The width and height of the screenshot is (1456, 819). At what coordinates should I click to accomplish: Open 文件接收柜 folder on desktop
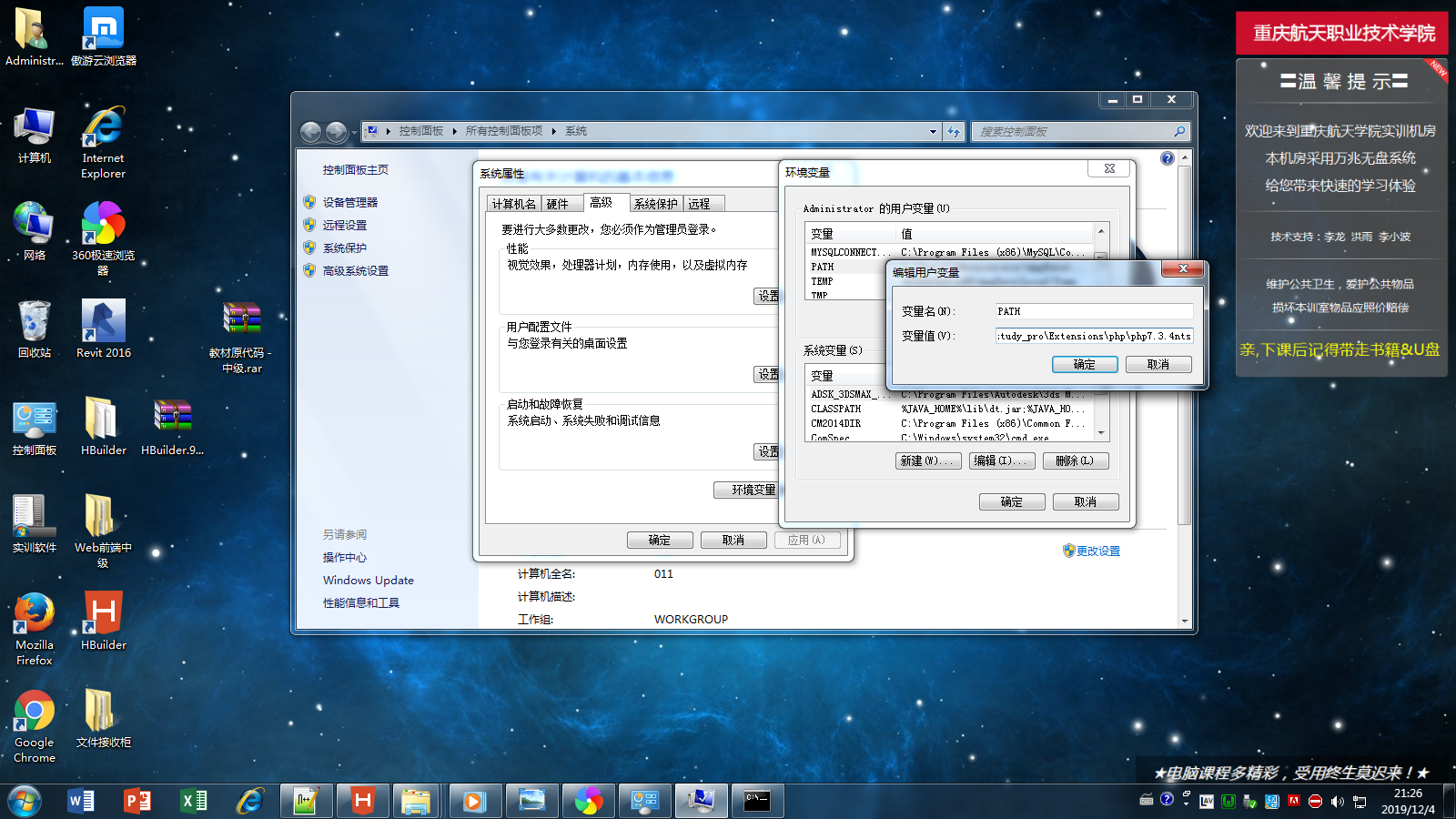tap(104, 719)
